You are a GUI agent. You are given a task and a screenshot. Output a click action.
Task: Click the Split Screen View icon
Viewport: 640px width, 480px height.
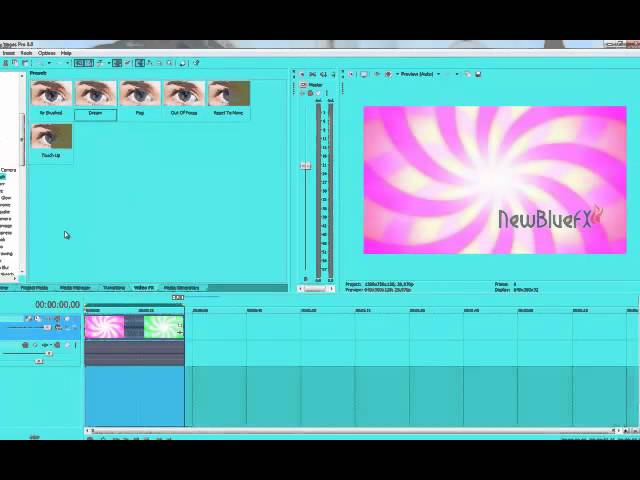tap(389, 74)
